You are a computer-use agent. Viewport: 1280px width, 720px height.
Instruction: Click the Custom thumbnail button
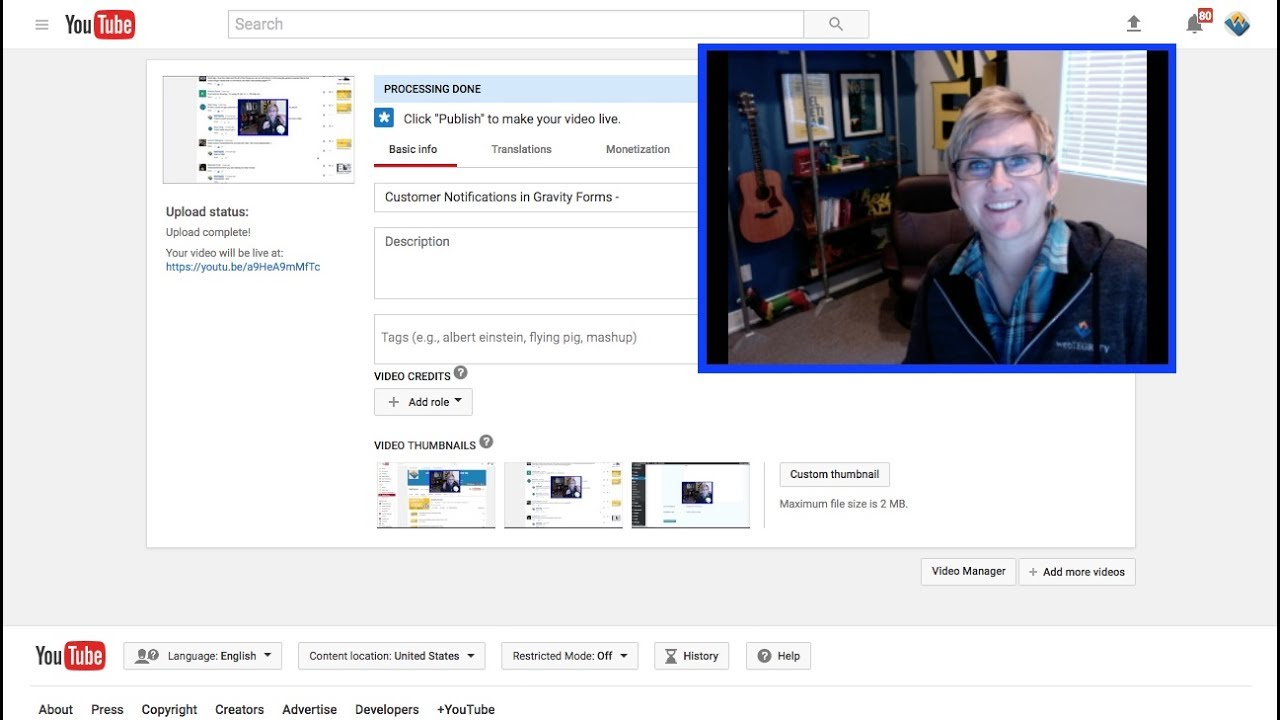(834, 474)
